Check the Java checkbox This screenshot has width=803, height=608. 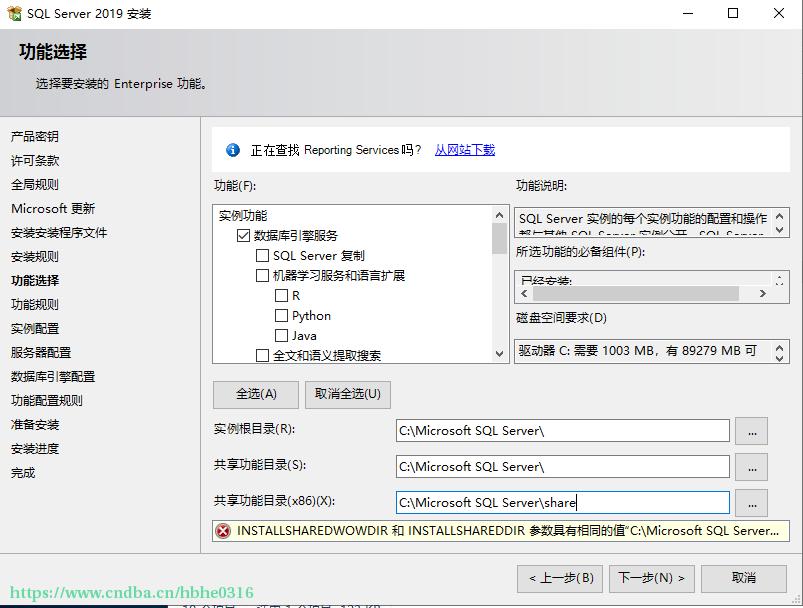coord(281,336)
